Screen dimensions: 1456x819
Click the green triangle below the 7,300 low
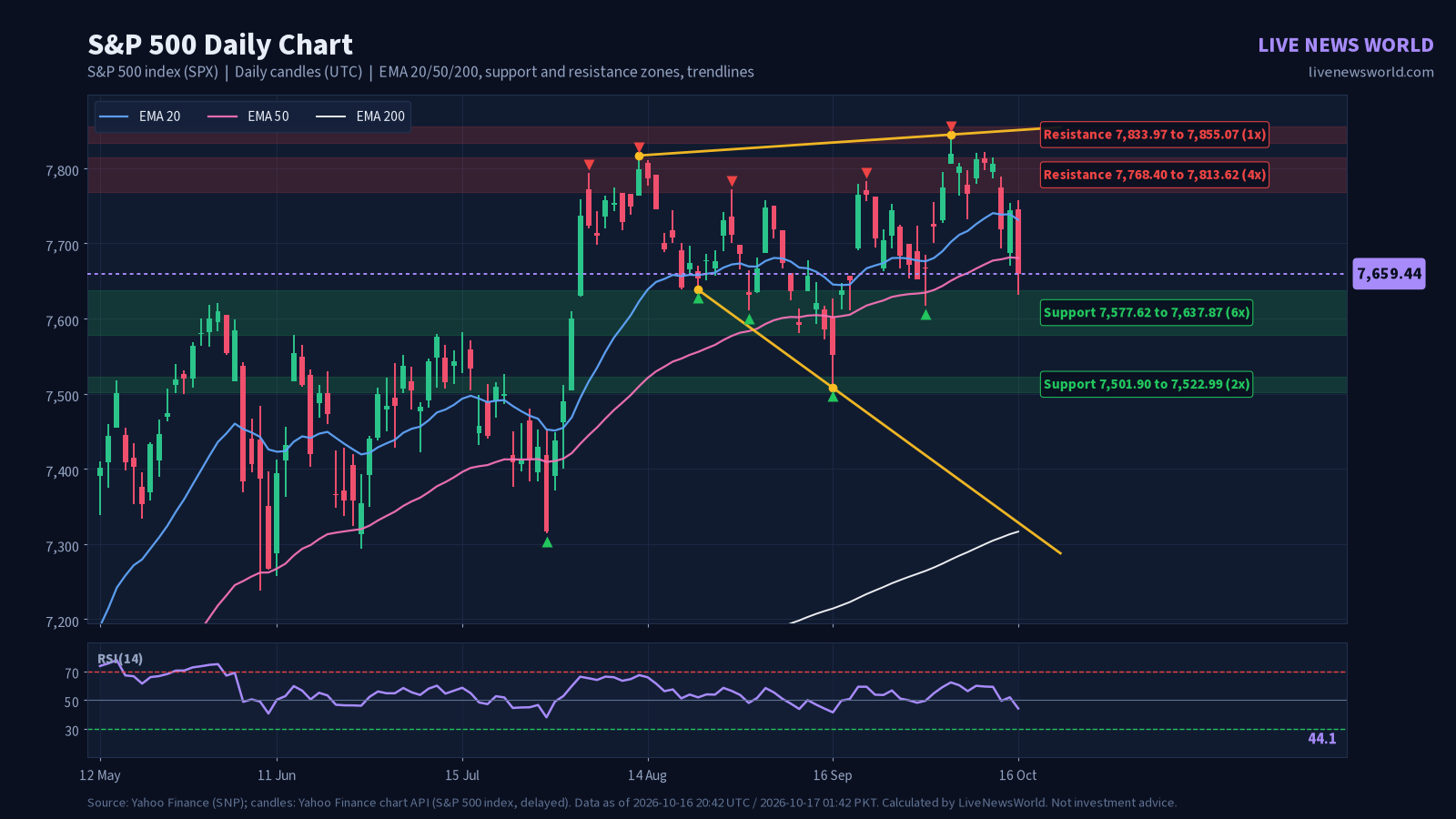547,542
